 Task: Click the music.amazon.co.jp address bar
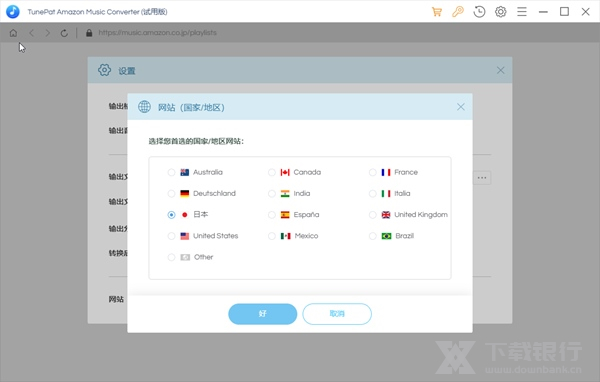[157, 33]
